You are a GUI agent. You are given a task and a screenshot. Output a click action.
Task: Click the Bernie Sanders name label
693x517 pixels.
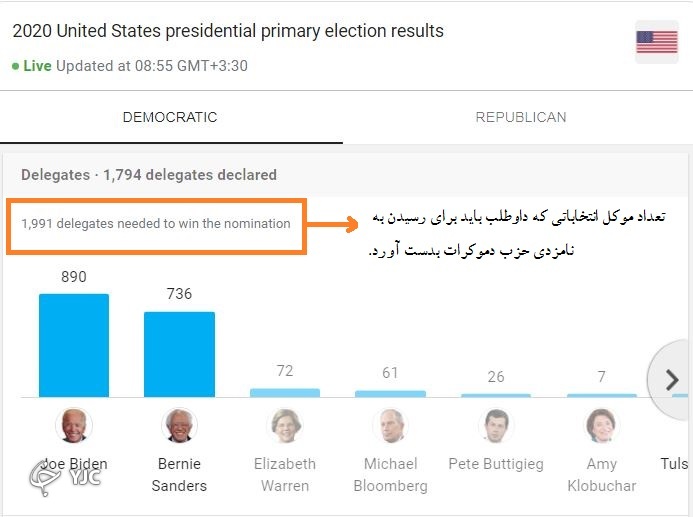coord(179,475)
